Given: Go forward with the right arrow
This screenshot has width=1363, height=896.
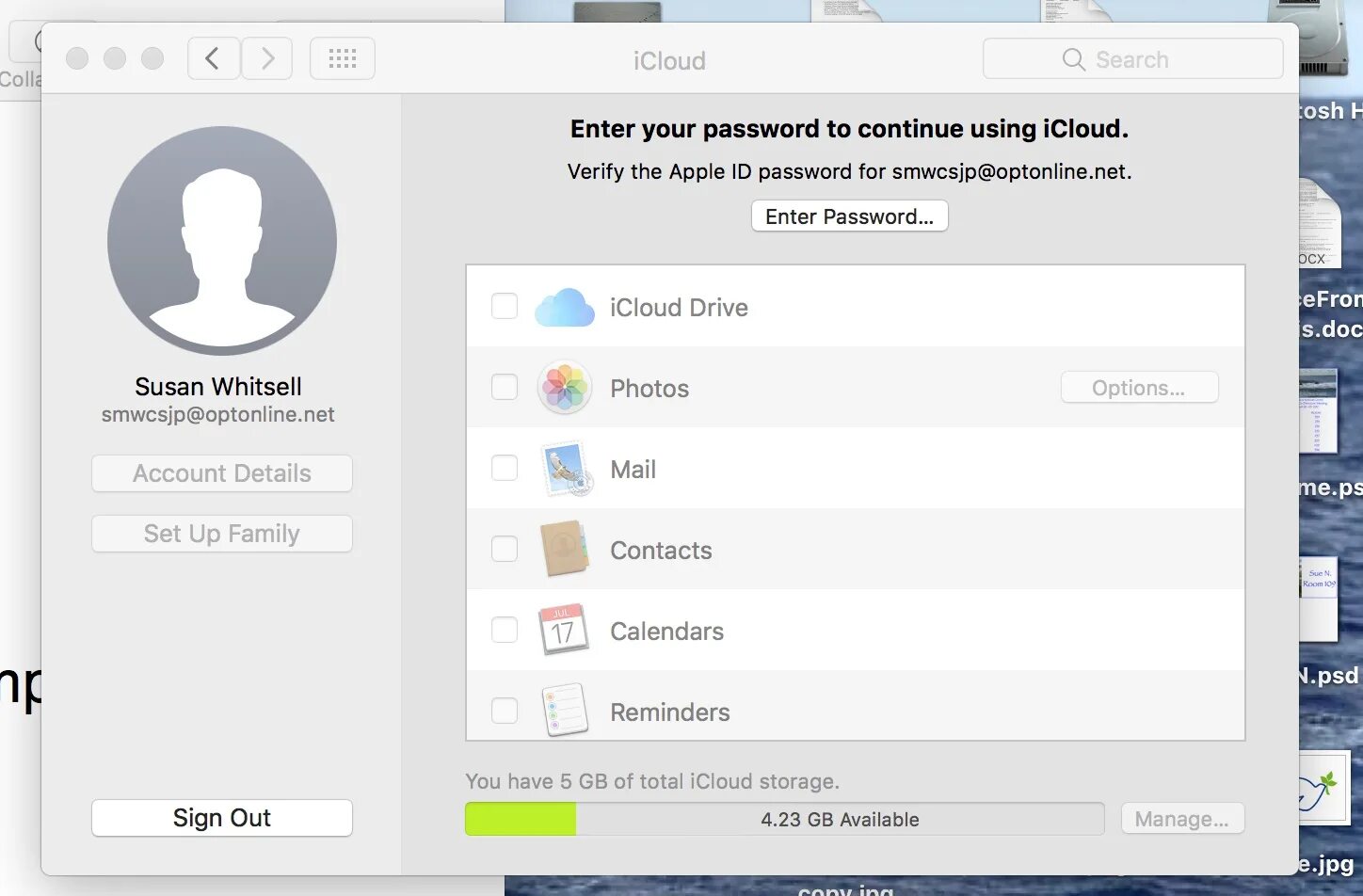Looking at the screenshot, I should (267, 59).
